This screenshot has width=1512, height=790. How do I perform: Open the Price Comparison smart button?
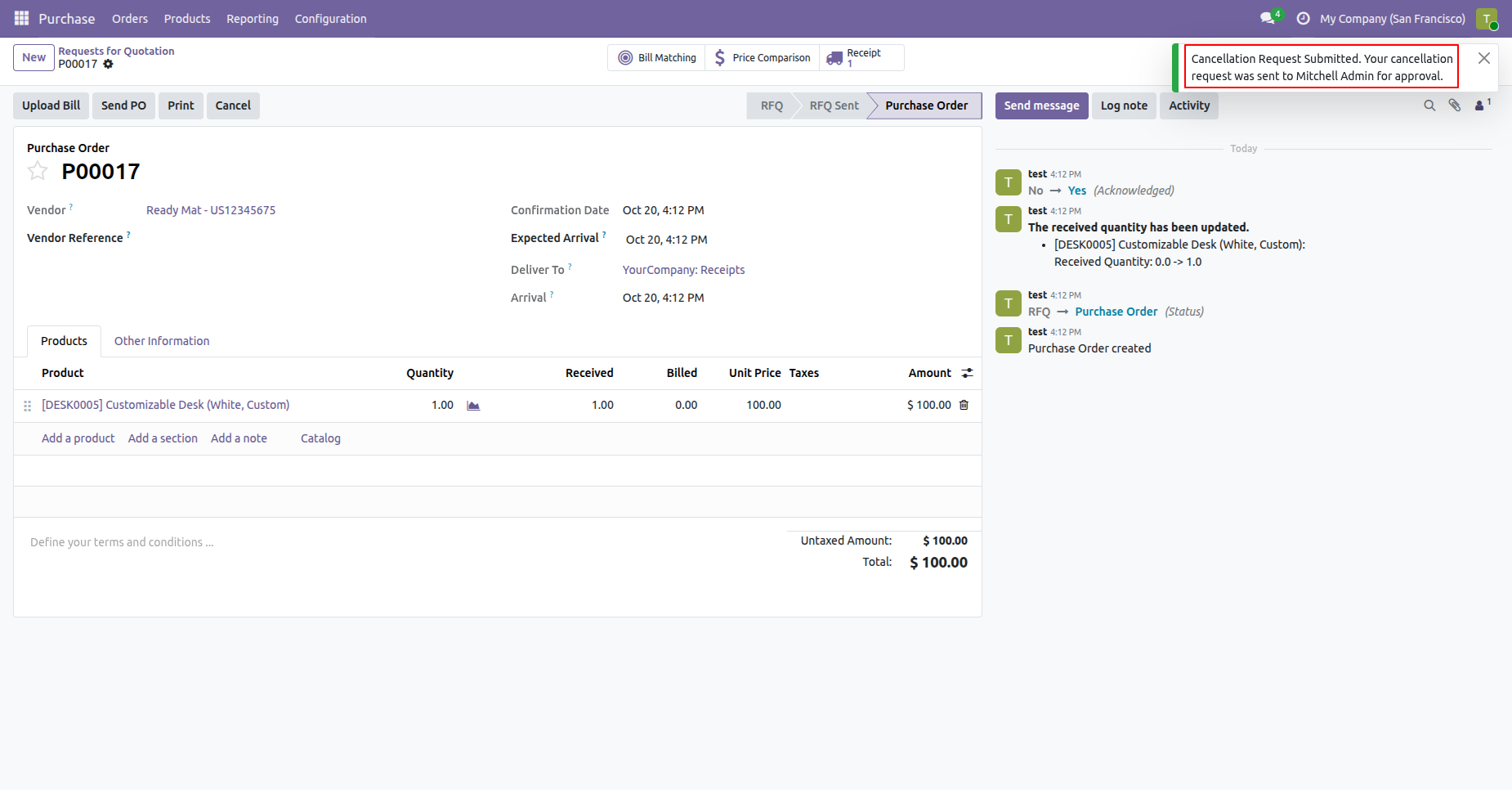click(x=763, y=58)
